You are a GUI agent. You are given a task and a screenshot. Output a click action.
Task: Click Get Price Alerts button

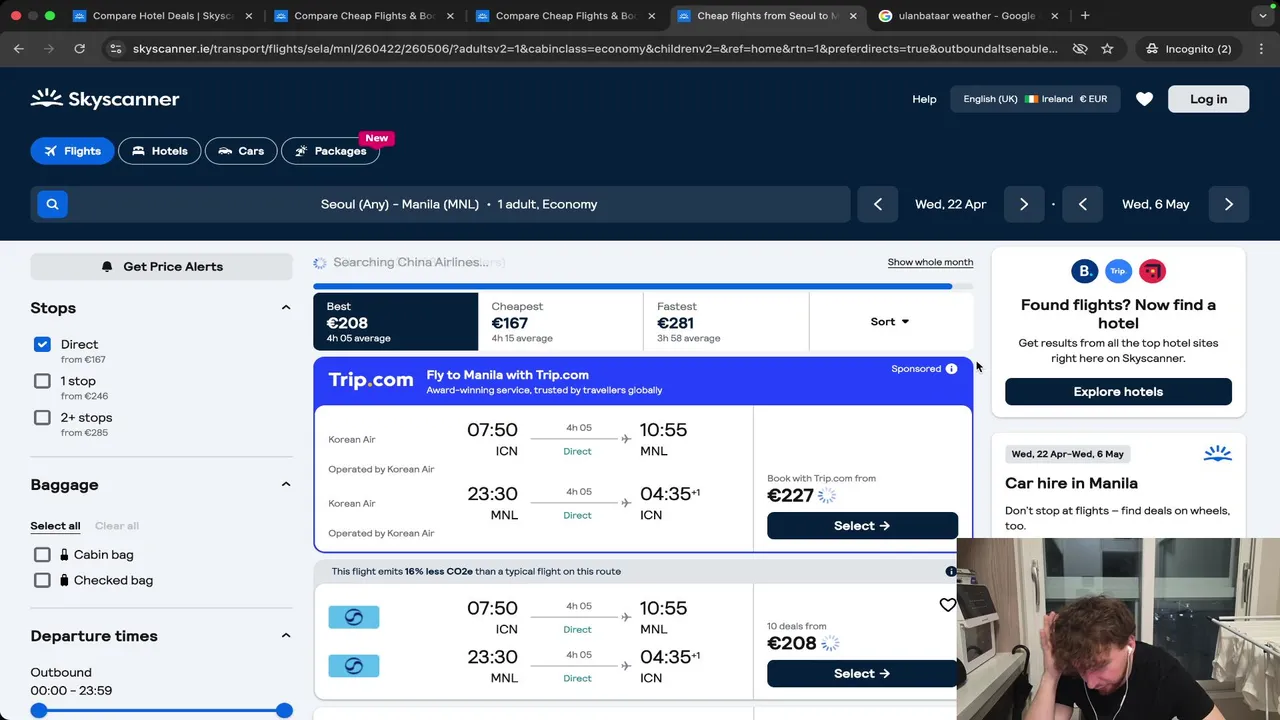(x=161, y=267)
